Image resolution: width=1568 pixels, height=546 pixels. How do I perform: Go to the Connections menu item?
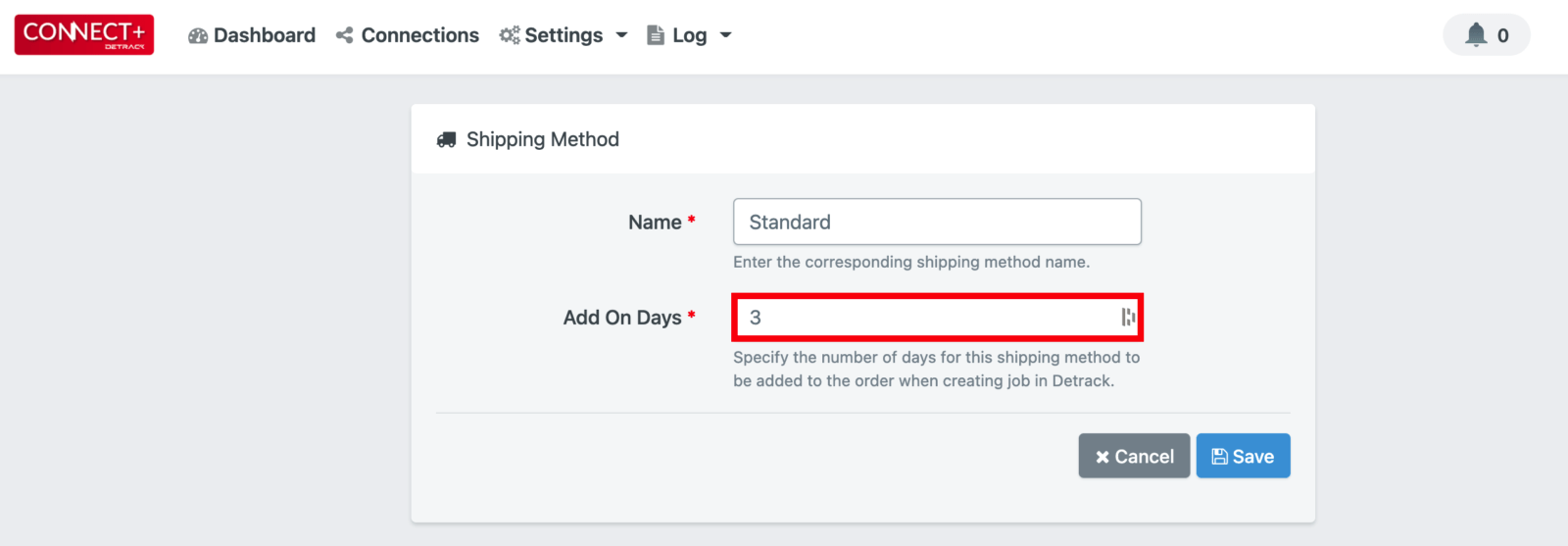pyautogui.click(x=408, y=35)
